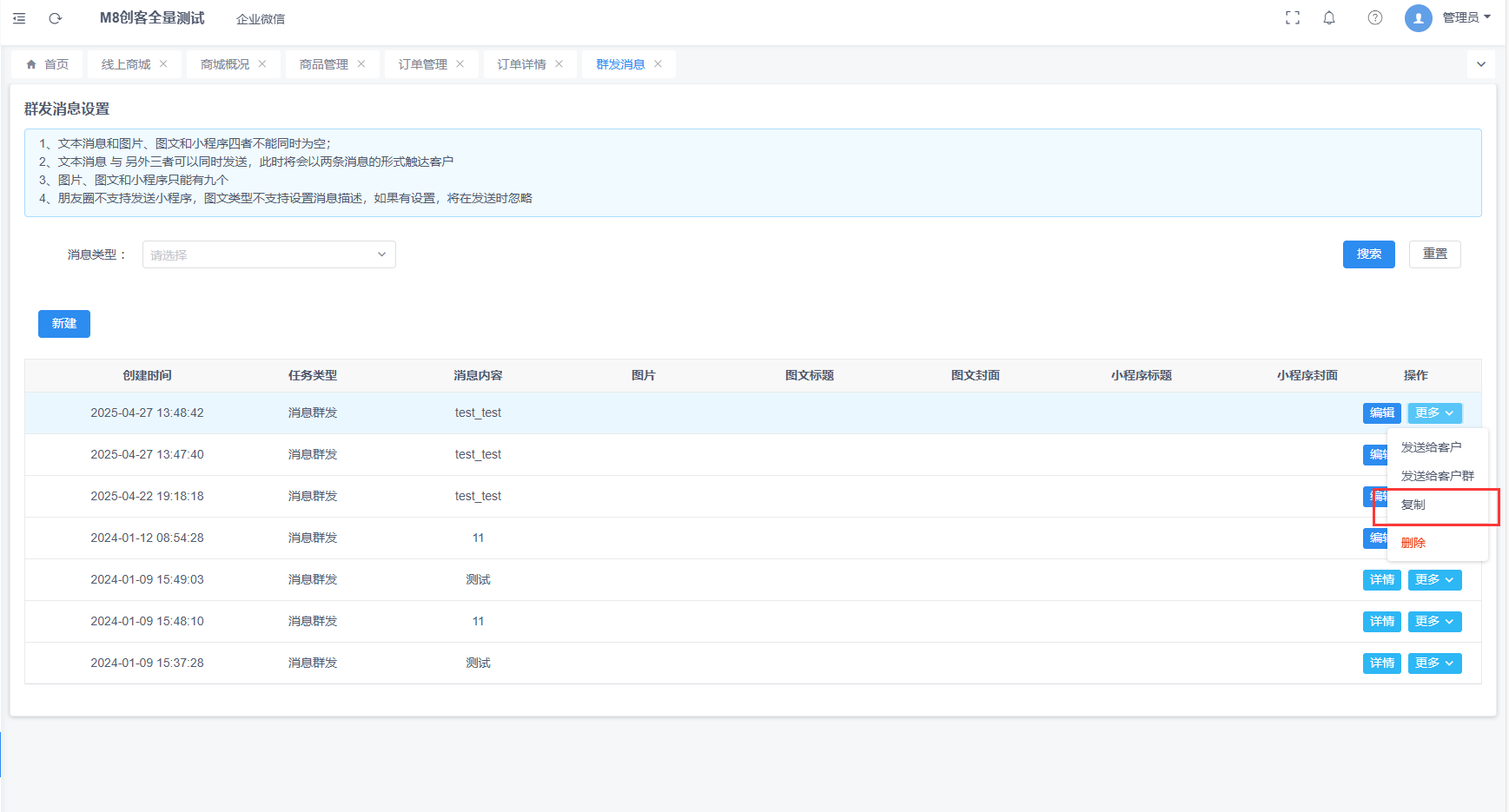
Task: Expand the tabs list chevron
Action: pyautogui.click(x=1480, y=64)
